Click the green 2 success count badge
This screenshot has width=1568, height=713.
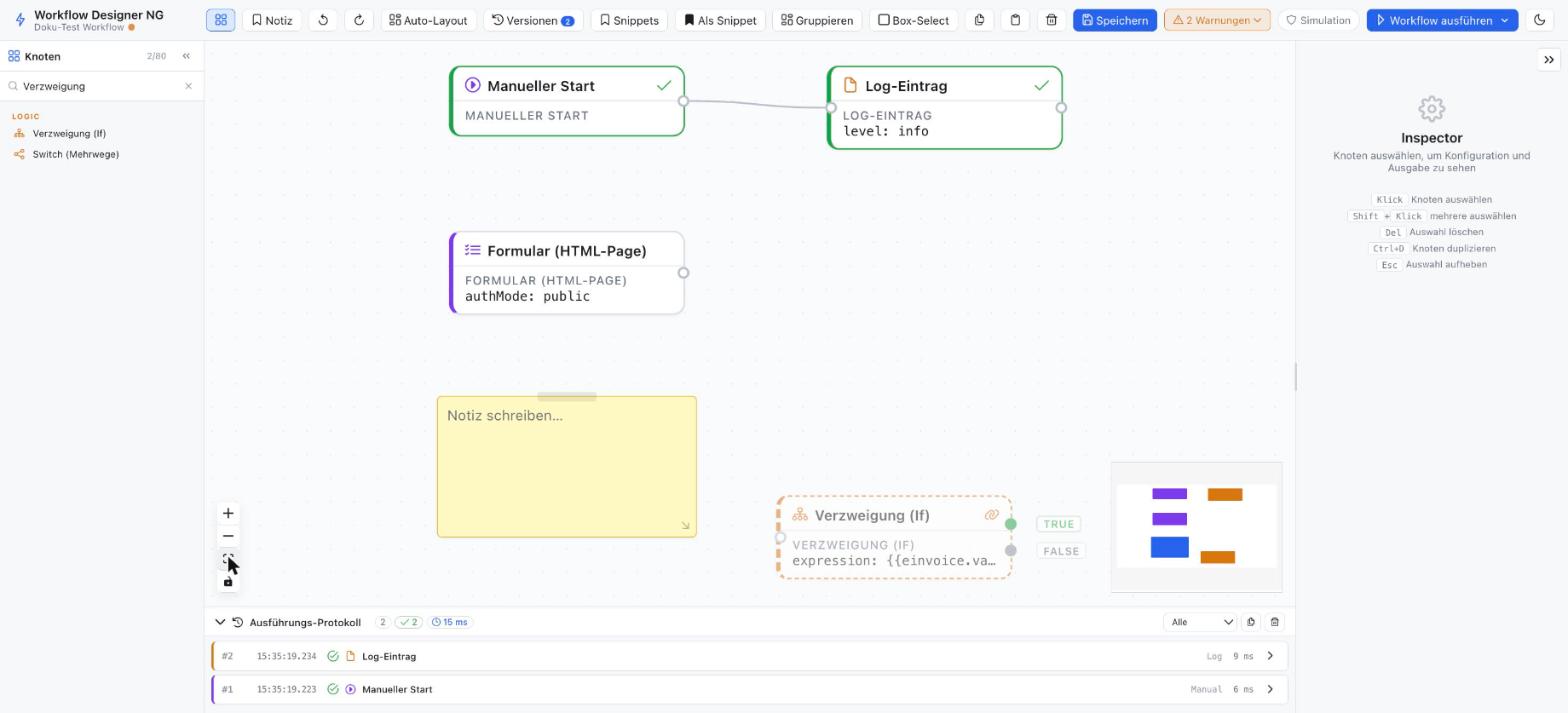(x=408, y=622)
